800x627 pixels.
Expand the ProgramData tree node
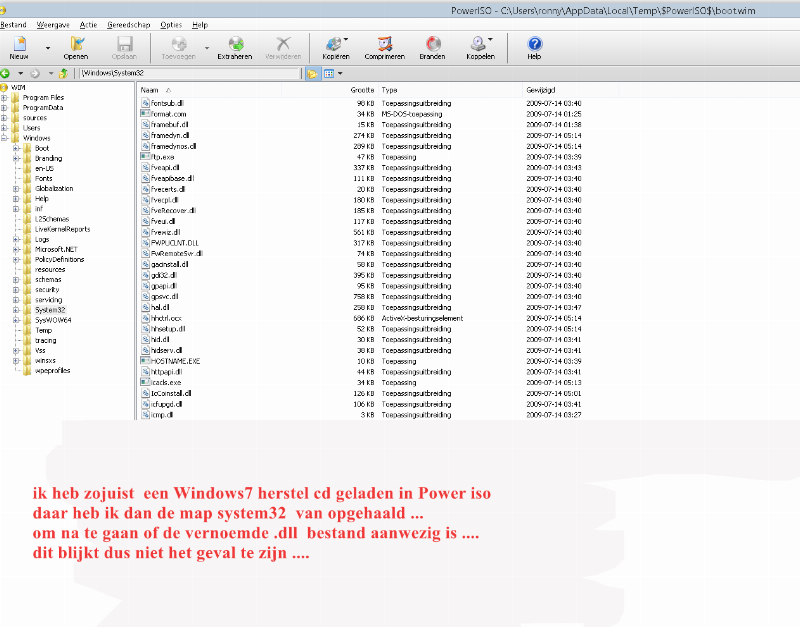4,108
